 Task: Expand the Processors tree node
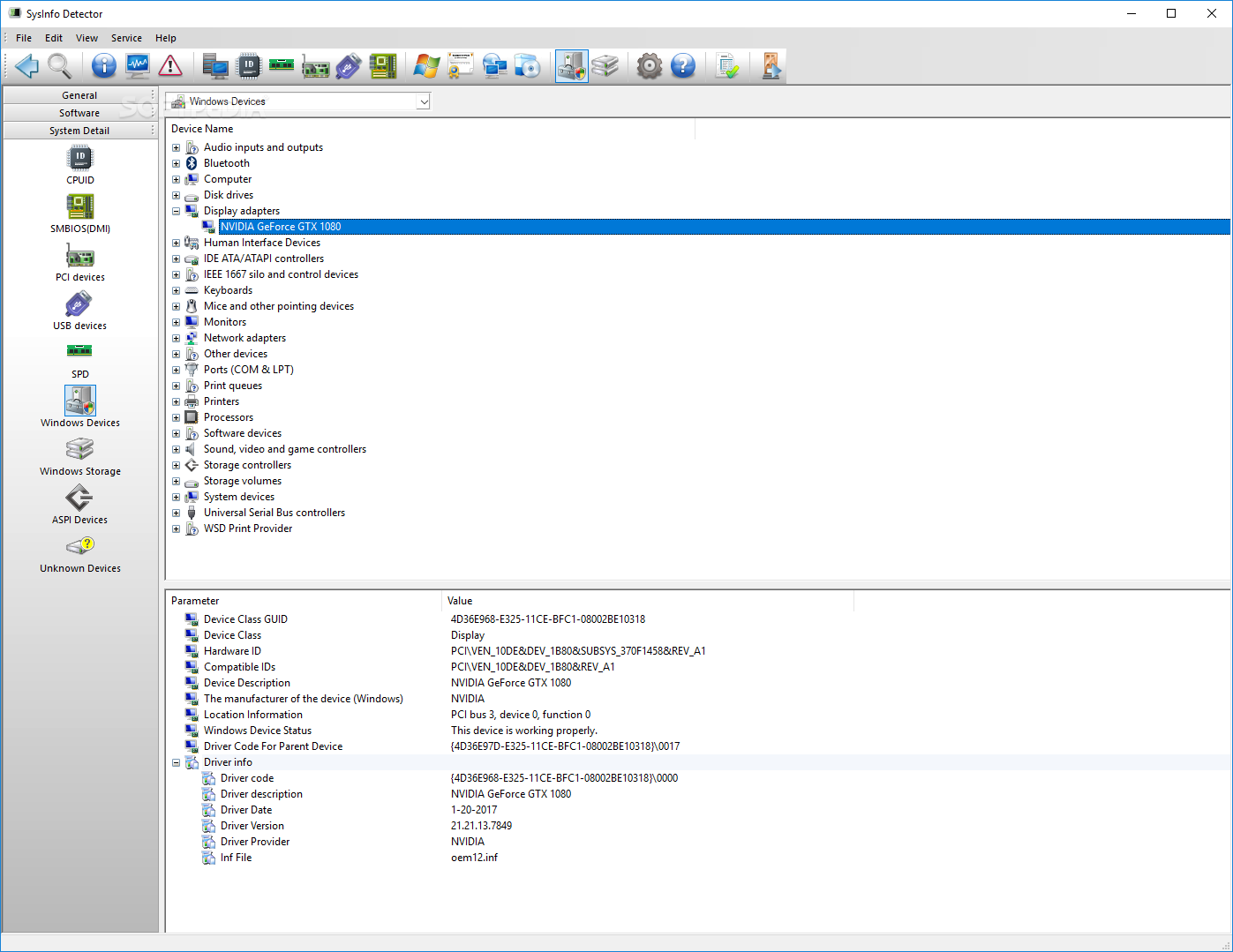pos(176,417)
